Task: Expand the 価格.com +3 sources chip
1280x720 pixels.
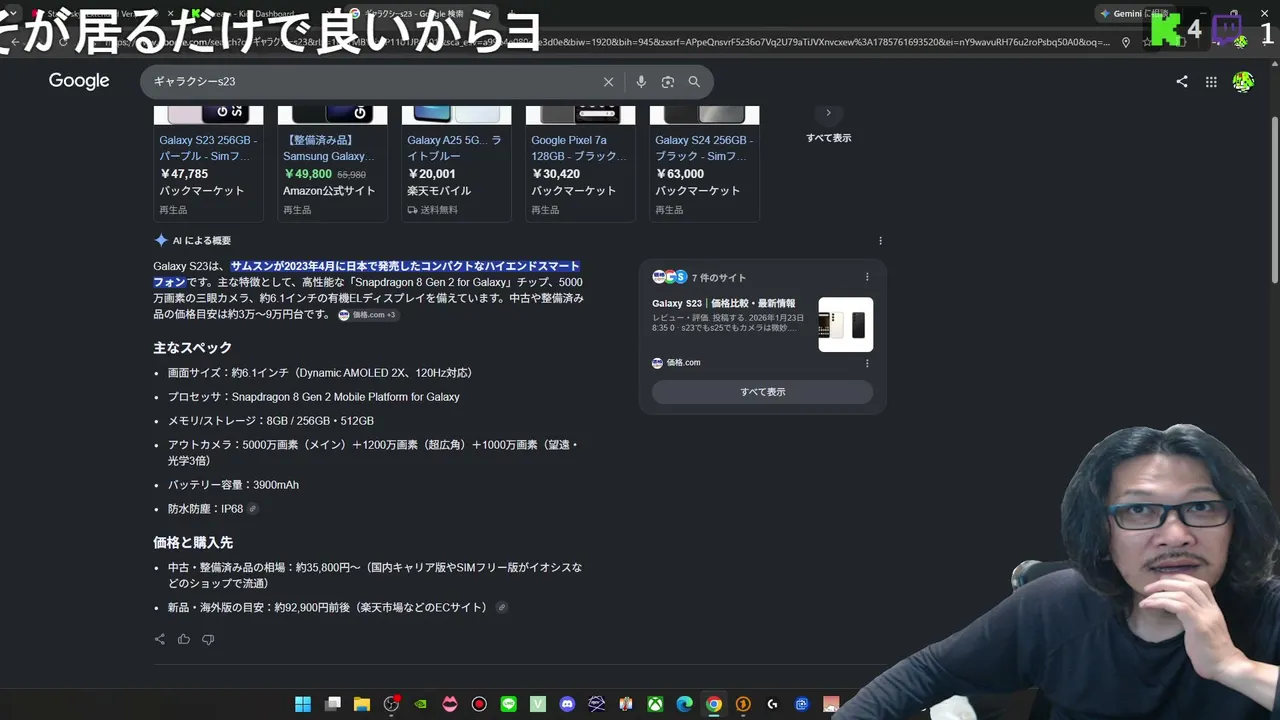Action: coord(367,315)
